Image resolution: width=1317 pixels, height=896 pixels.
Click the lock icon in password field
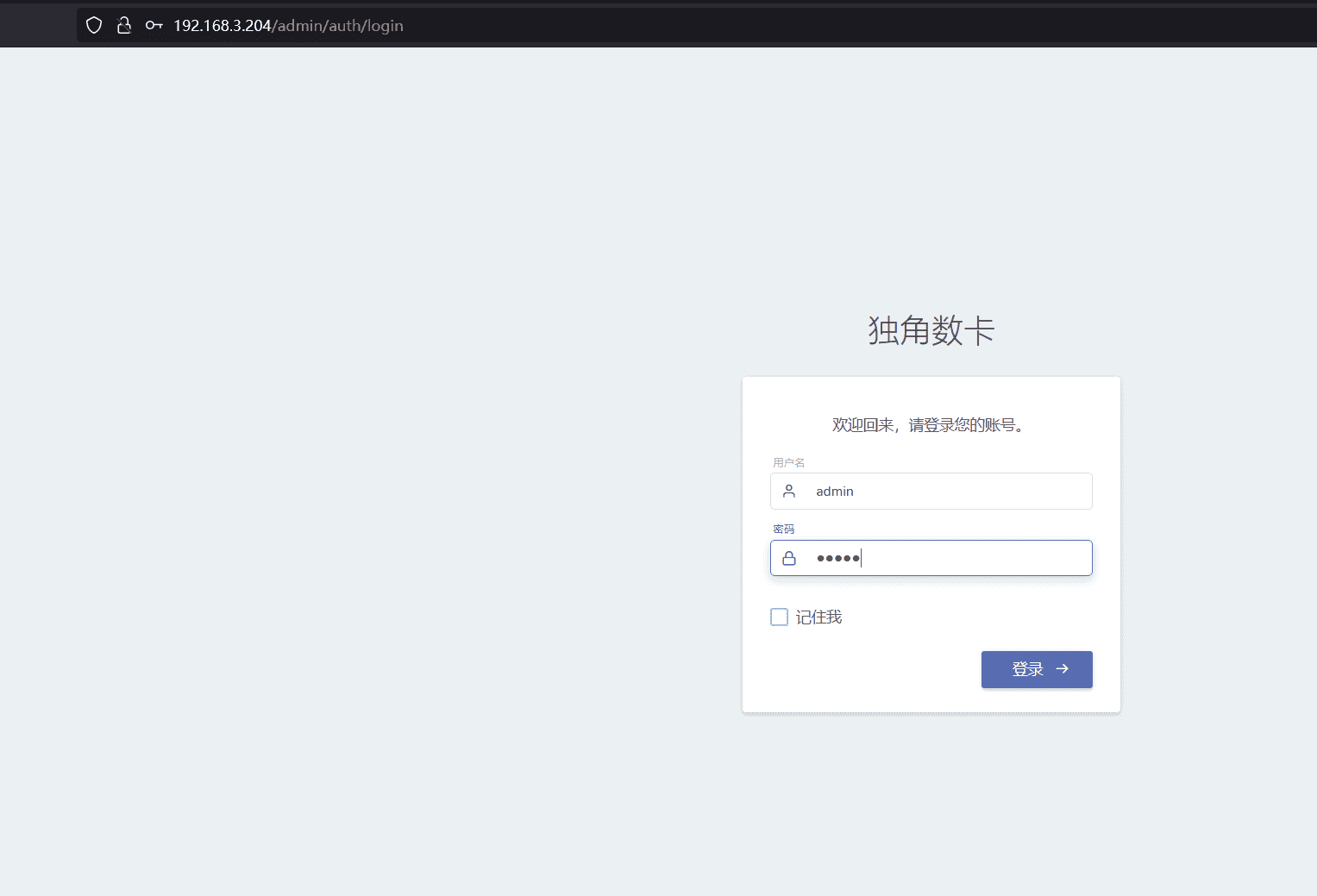pyautogui.click(x=788, y=558)
